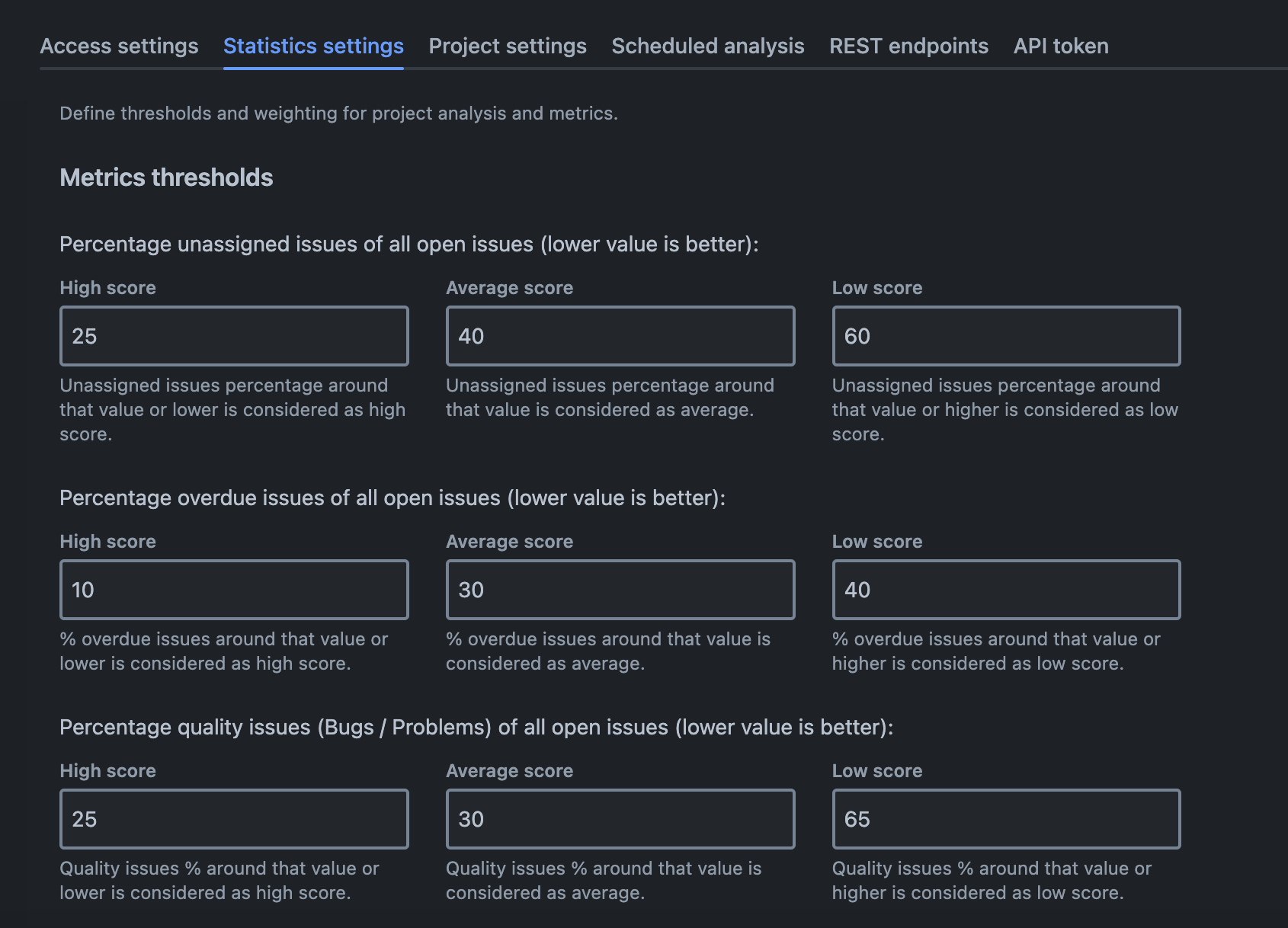Click Low score label for overdue issues
Image resolution: width=1288 pixels, height=928 pixels.
pos(876,542)
